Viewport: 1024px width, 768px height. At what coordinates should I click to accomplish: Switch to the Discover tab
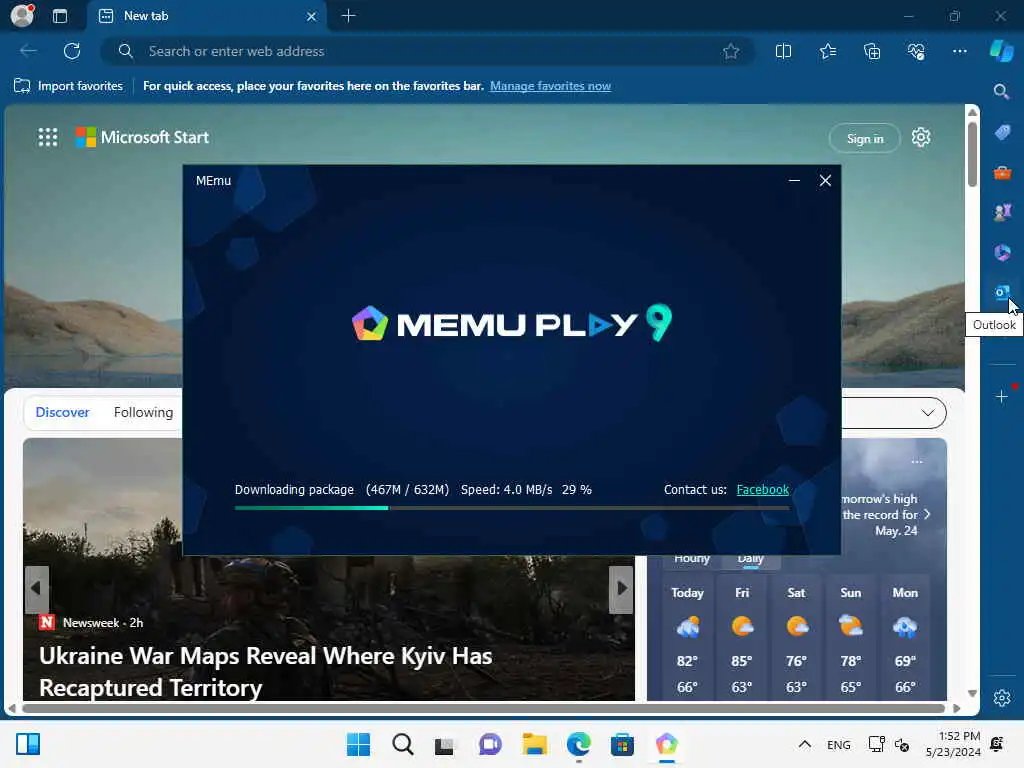tap(62, 412)
